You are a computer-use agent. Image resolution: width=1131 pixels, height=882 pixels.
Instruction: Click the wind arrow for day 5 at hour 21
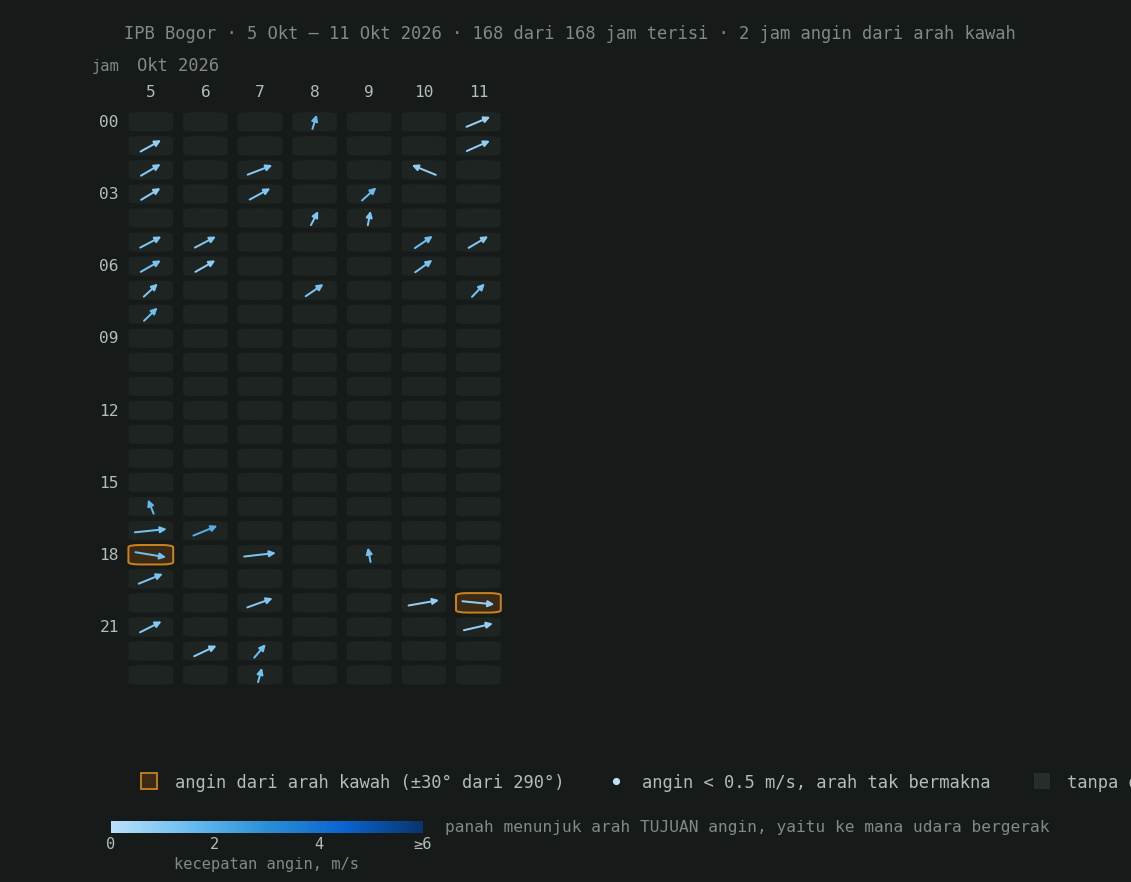point(151,627)
